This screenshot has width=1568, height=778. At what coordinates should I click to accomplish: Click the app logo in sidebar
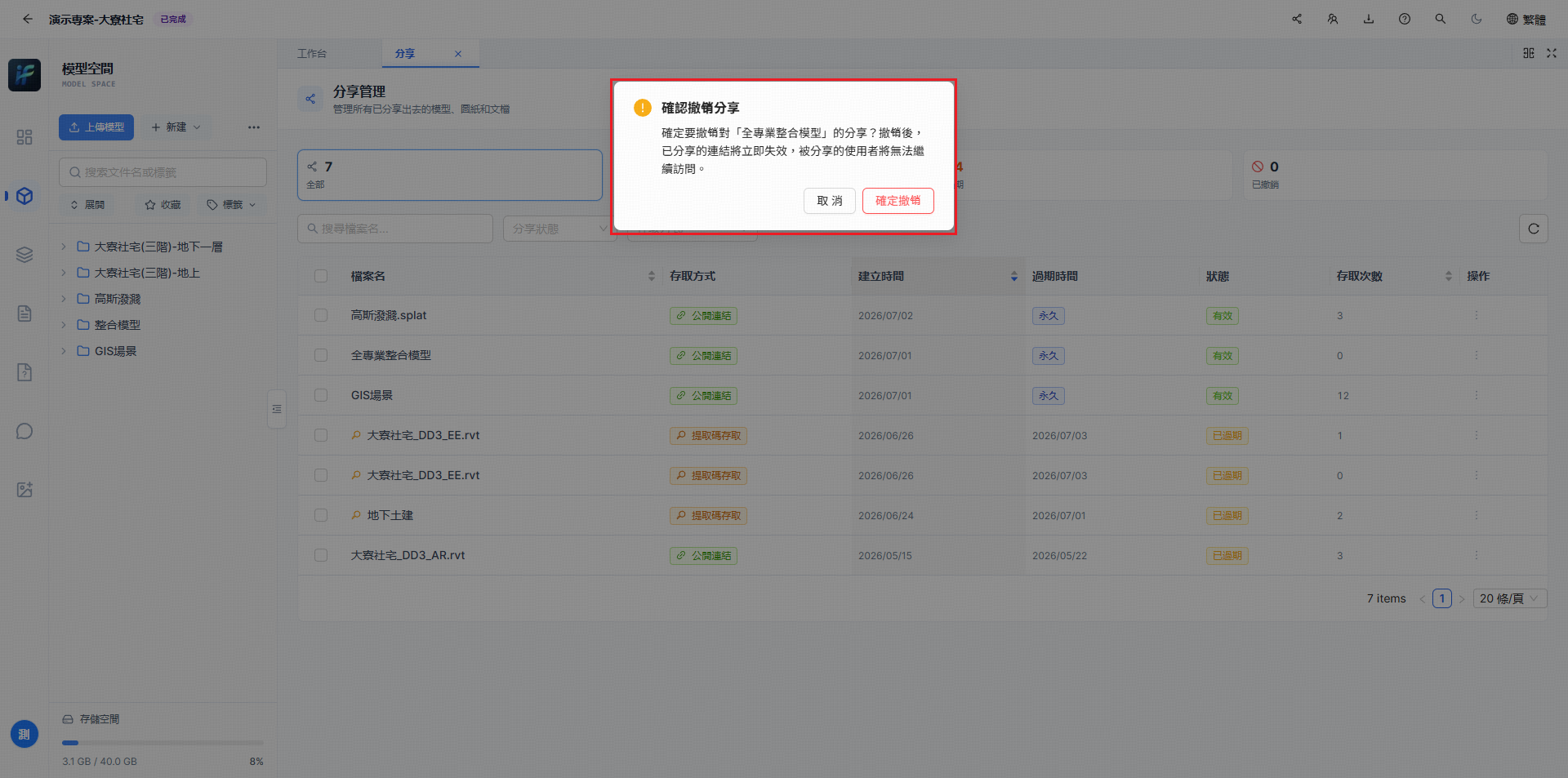coord(24,75)
